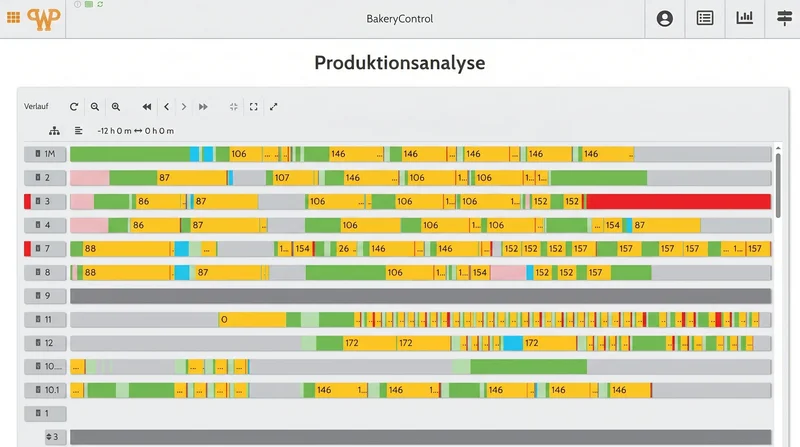The height and width of the screenshot is (447, 800).
Task: Zoom in the timeline view
Action: [x=116, y=107]
